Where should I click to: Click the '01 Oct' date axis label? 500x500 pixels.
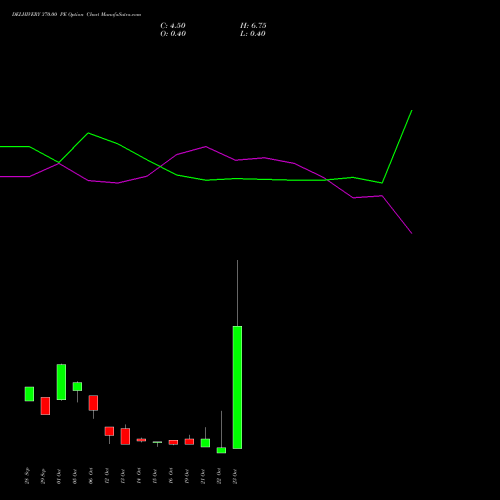coord(59,476)
